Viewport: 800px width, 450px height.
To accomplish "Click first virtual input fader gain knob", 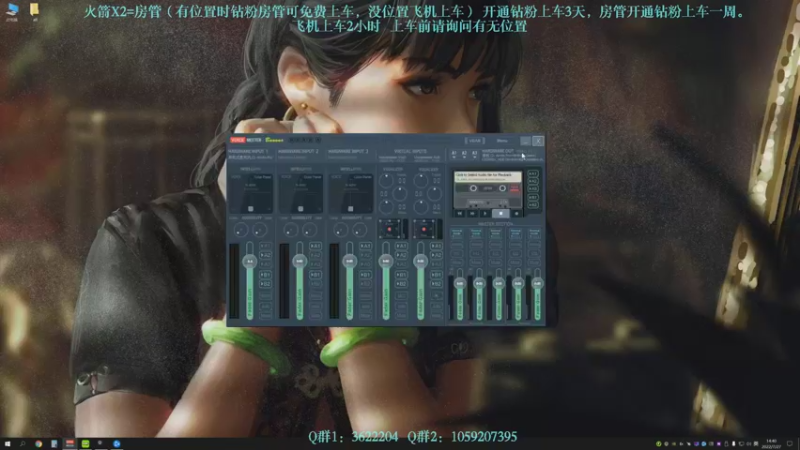I will (x=386, y=261).
